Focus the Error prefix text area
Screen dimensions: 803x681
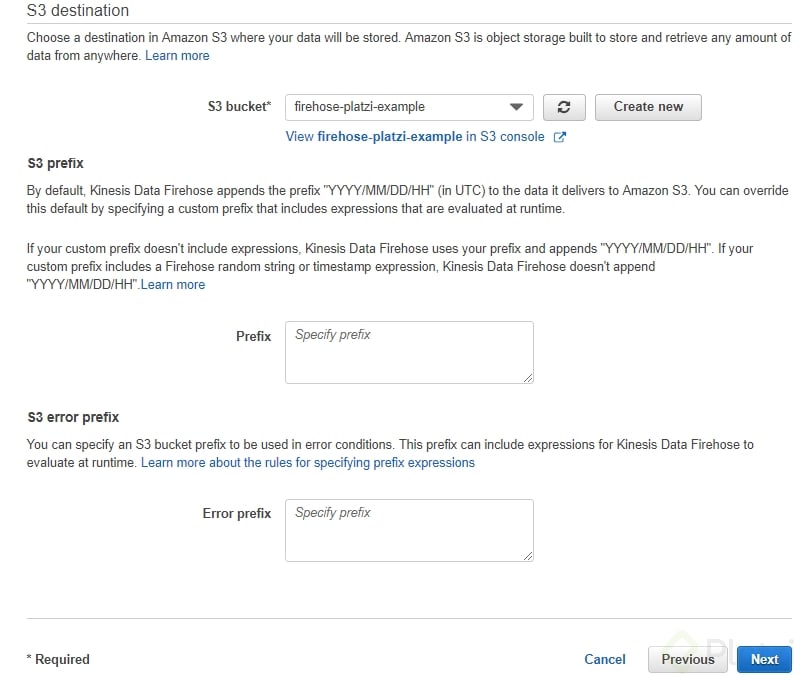[x=409, y=530]
